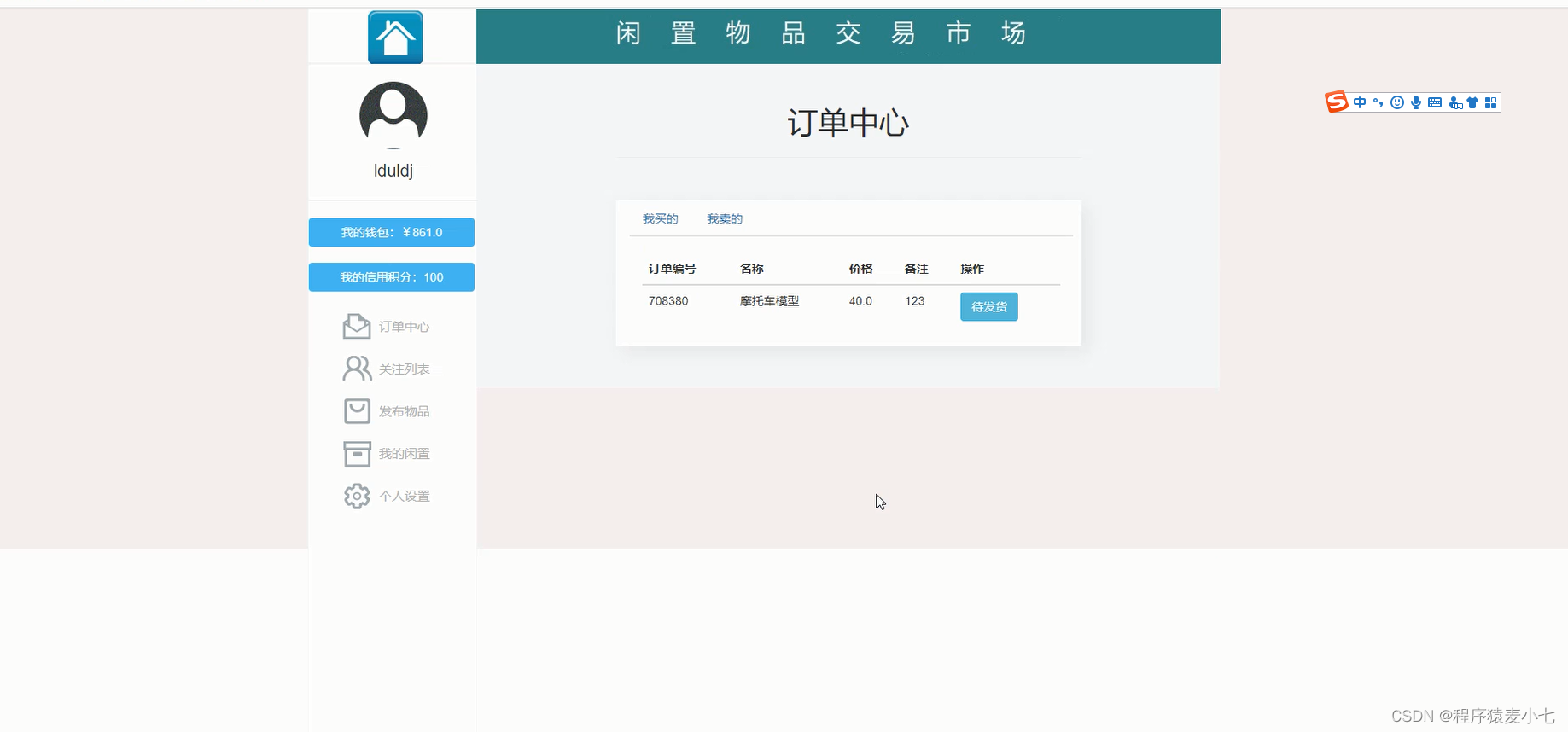Viewport: 1568px width, 732px height.
Task: Open 发布物品 in the sidebar
Action: pyautogui.click(x=405, y=411)
